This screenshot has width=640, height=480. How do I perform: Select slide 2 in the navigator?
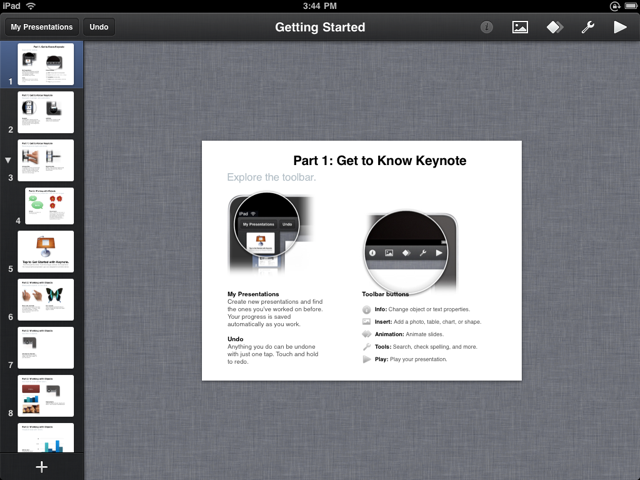pyautogui.click(x=46, y=112)
